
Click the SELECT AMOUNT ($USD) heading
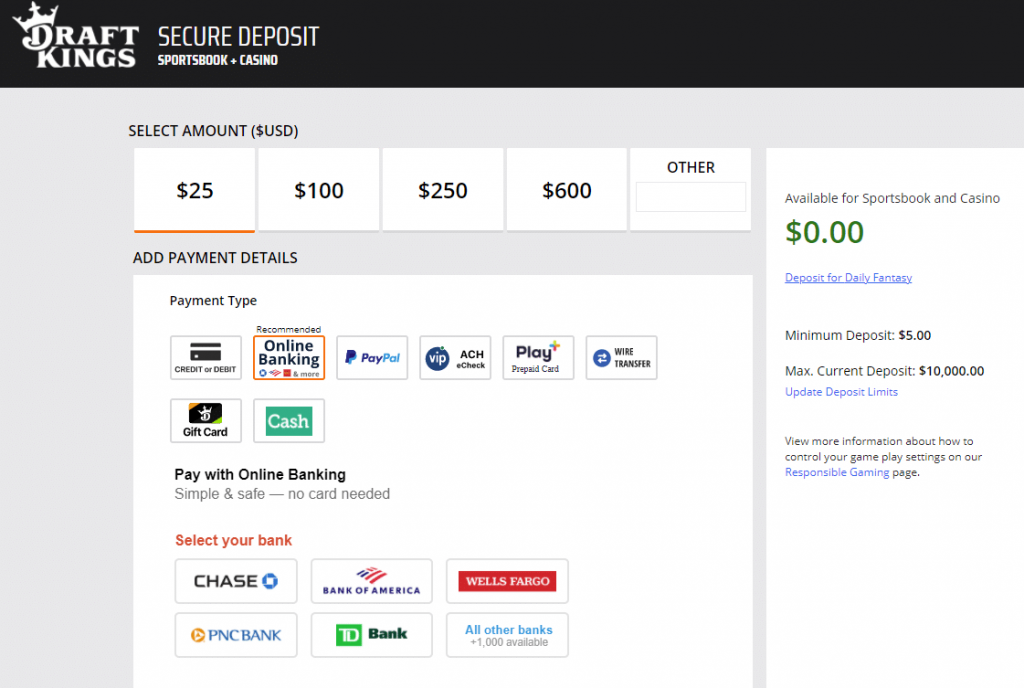[214, 131]
